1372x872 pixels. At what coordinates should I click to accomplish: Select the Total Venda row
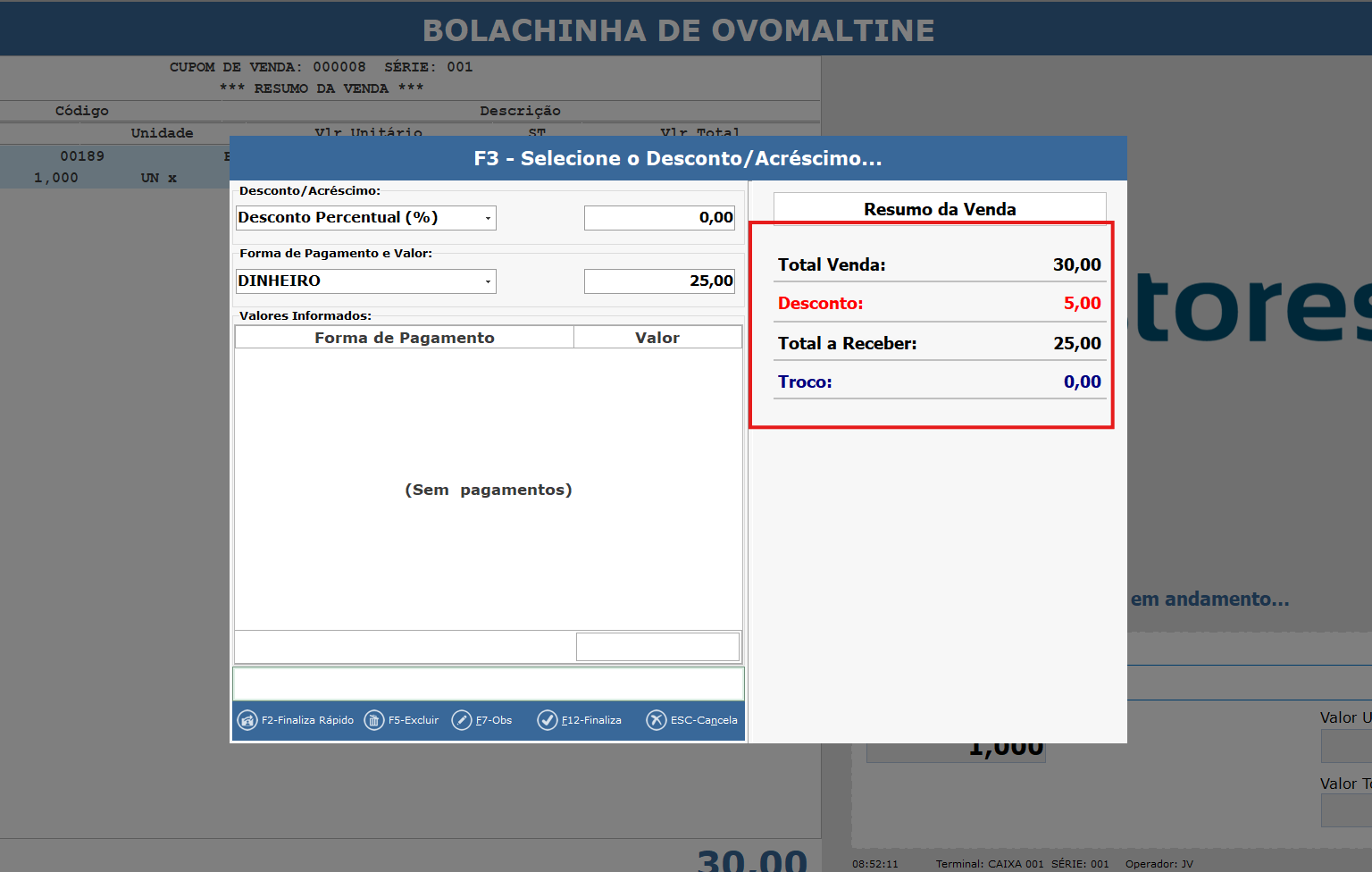pos(939,264)
